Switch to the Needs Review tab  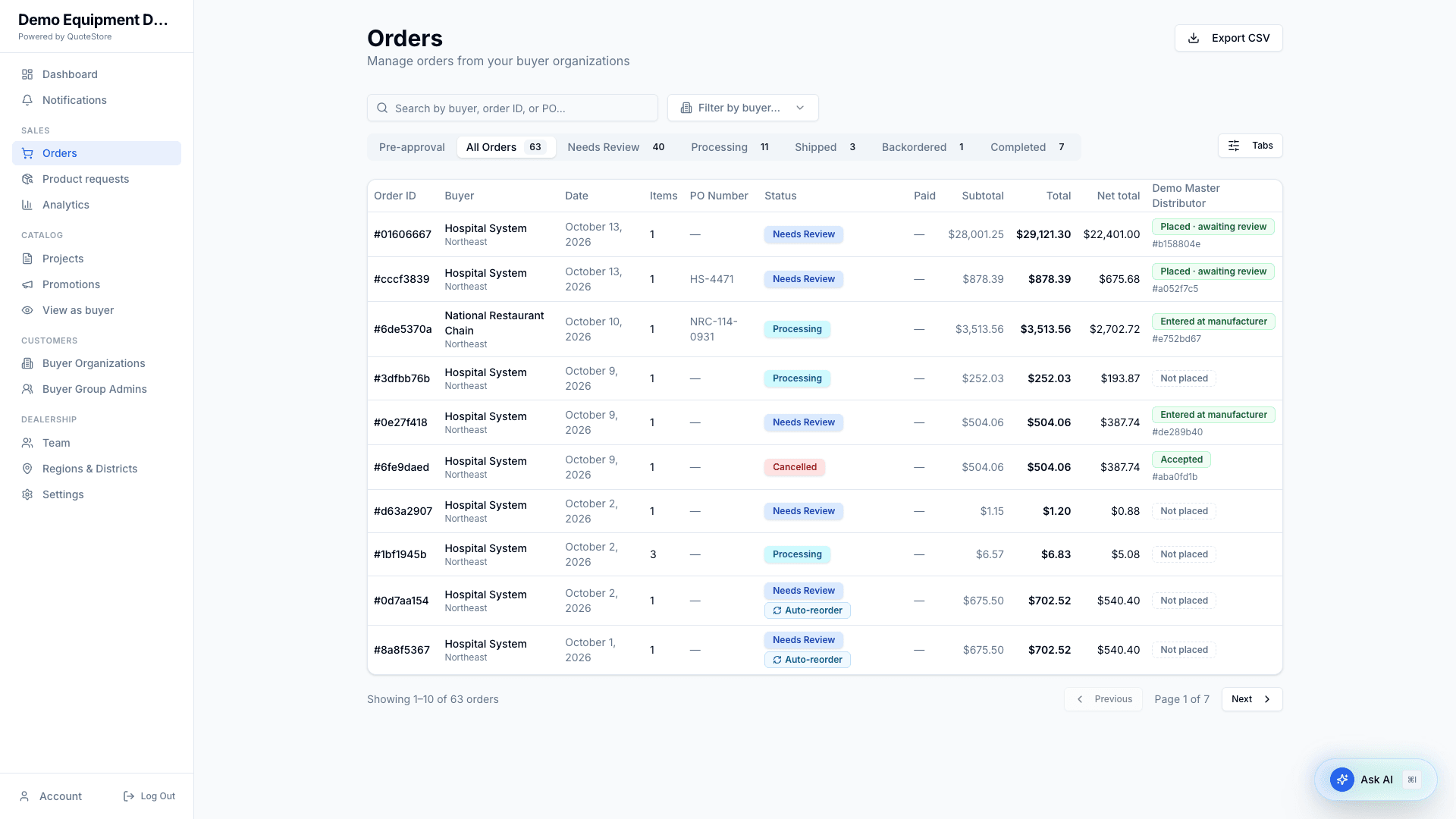[x=616, y=147]
